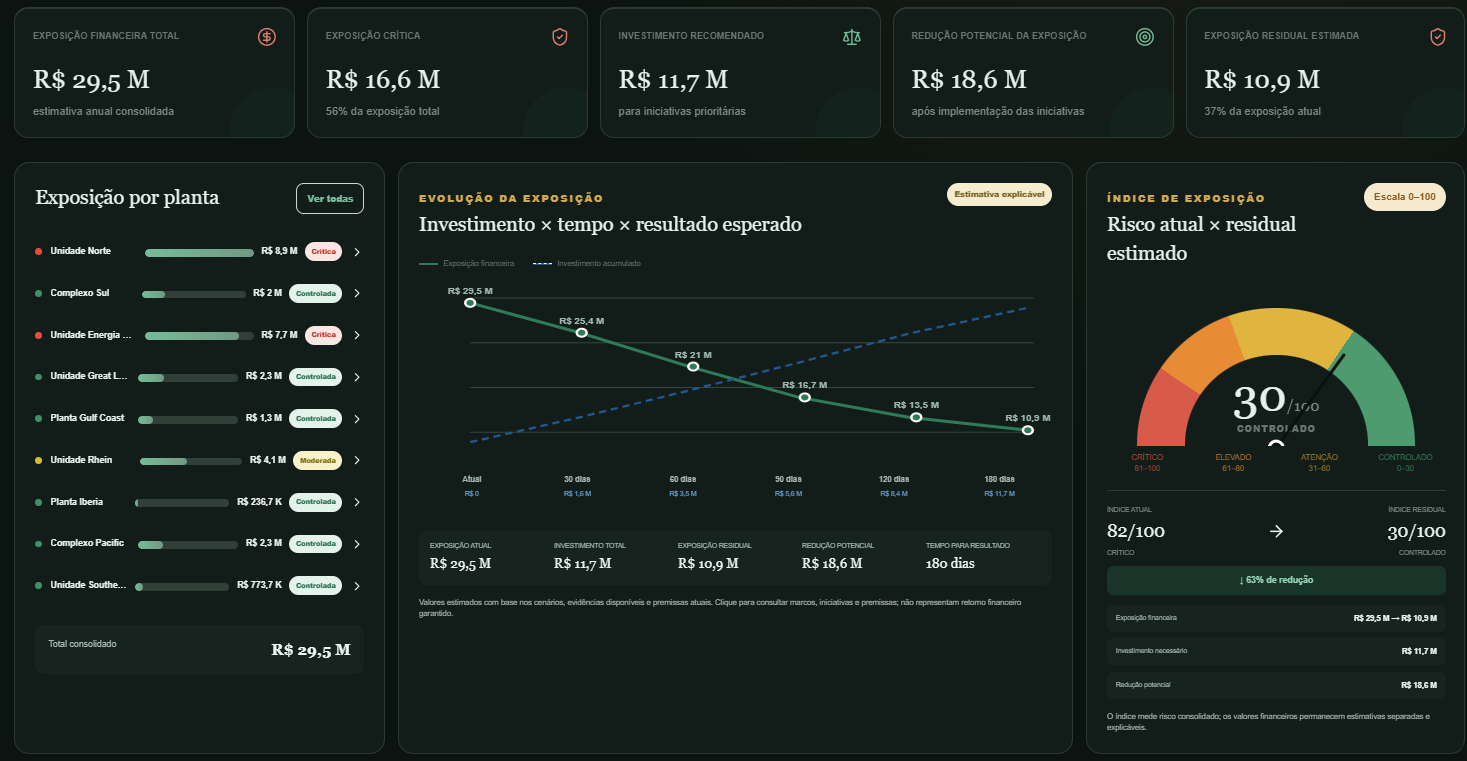
Task: Expand the Complexo Sul row chevron
Action: pos(357,293)
